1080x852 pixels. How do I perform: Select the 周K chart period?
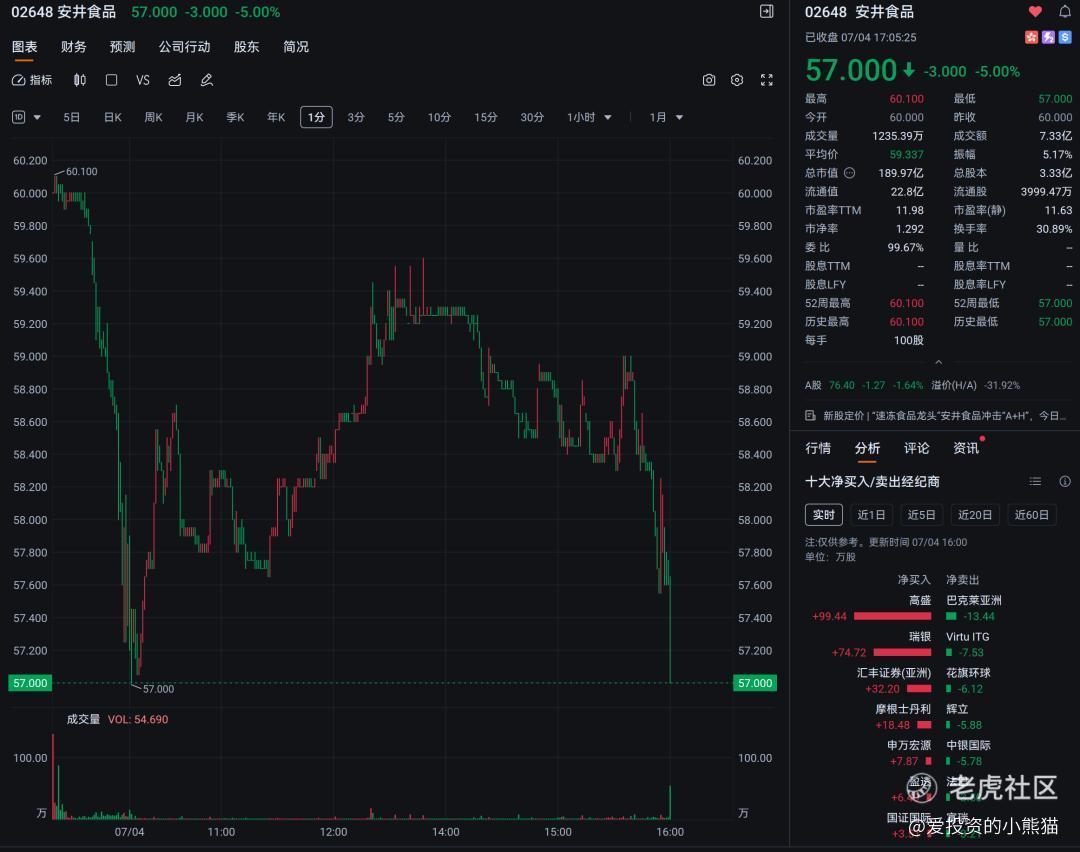tap(154, 117)
